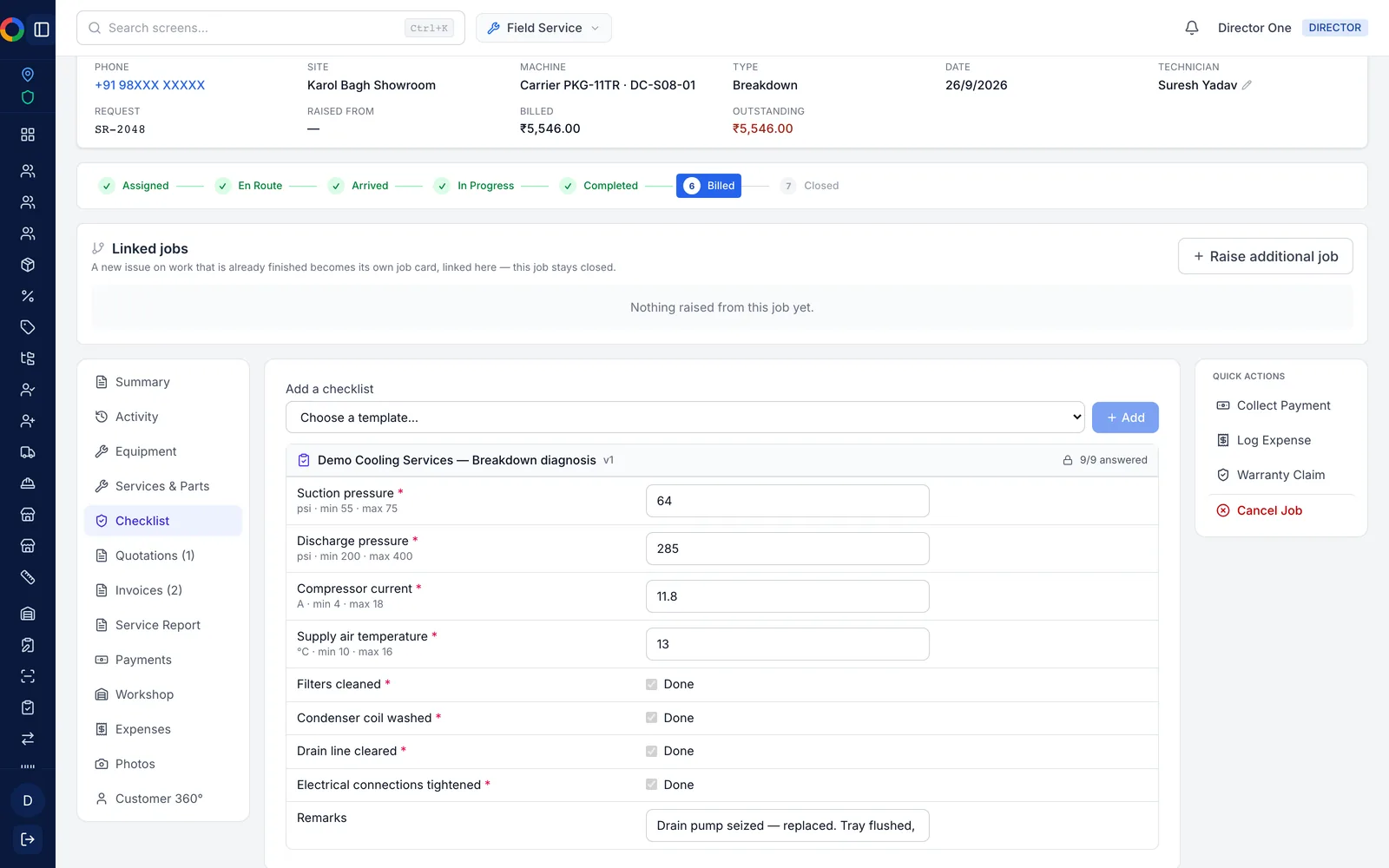Click the Suction pressure value field
Image resolution: width=1389 pixels, height=868 pixels.
pyautogui.click(x=787, y=501)
